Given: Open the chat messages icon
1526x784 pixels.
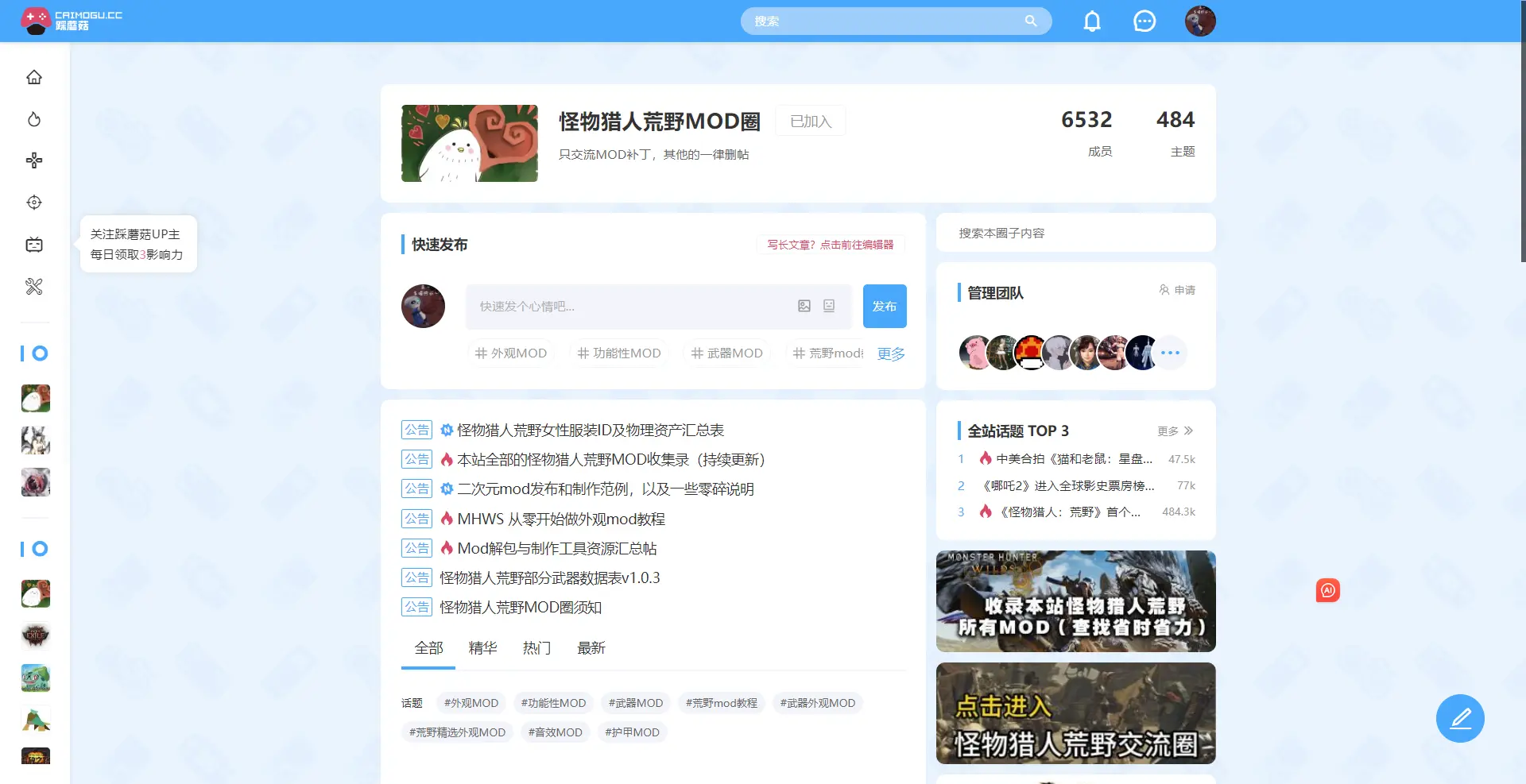Looking at the screenshot, I should pos(1144,21).
